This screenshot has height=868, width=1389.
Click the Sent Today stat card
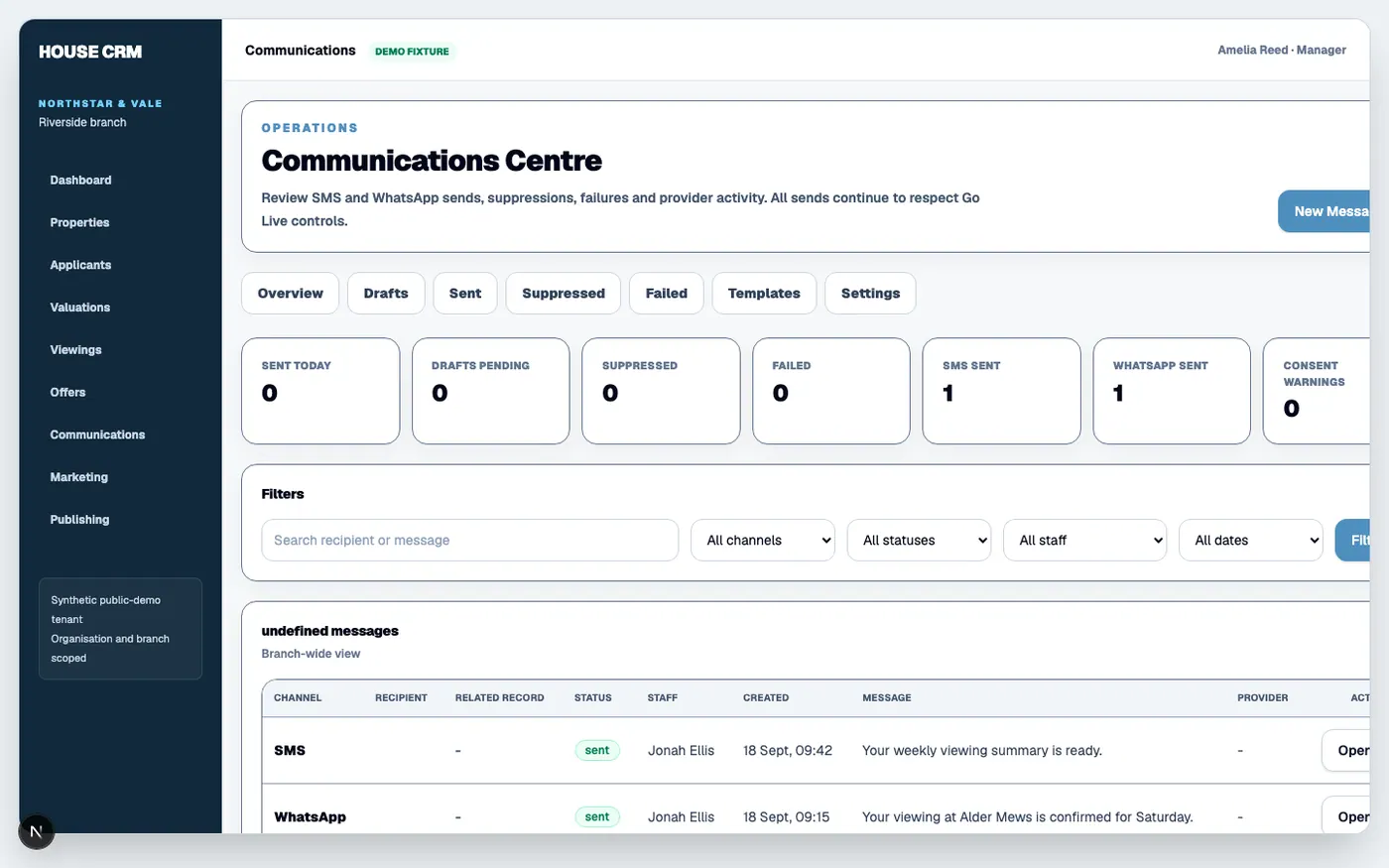(320, 391)
